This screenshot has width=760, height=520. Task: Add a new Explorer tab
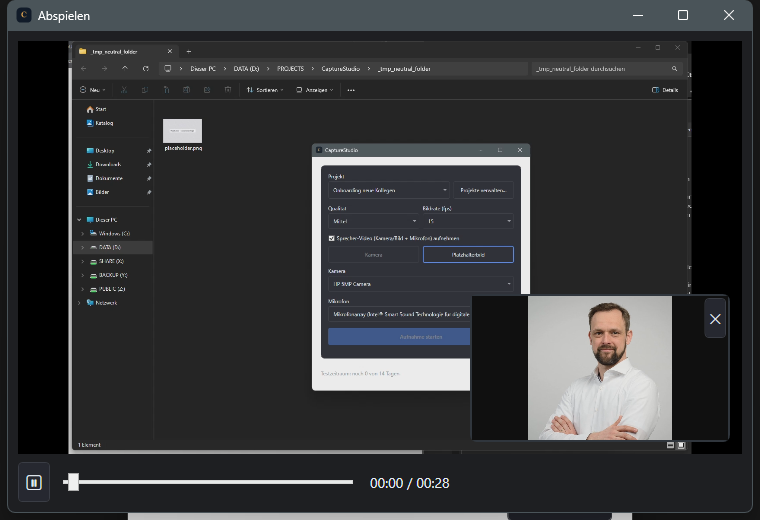tap(189, 51)
